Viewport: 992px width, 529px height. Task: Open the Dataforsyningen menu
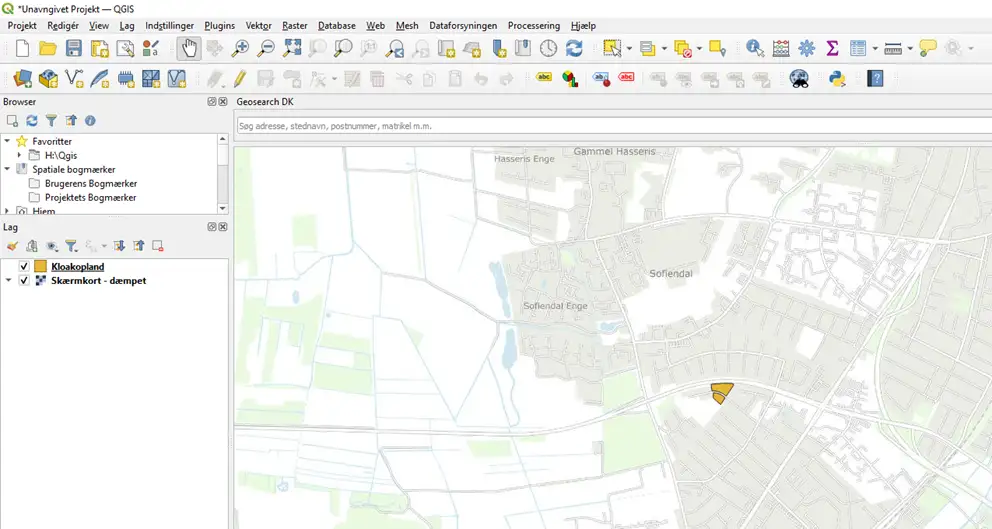463,25
